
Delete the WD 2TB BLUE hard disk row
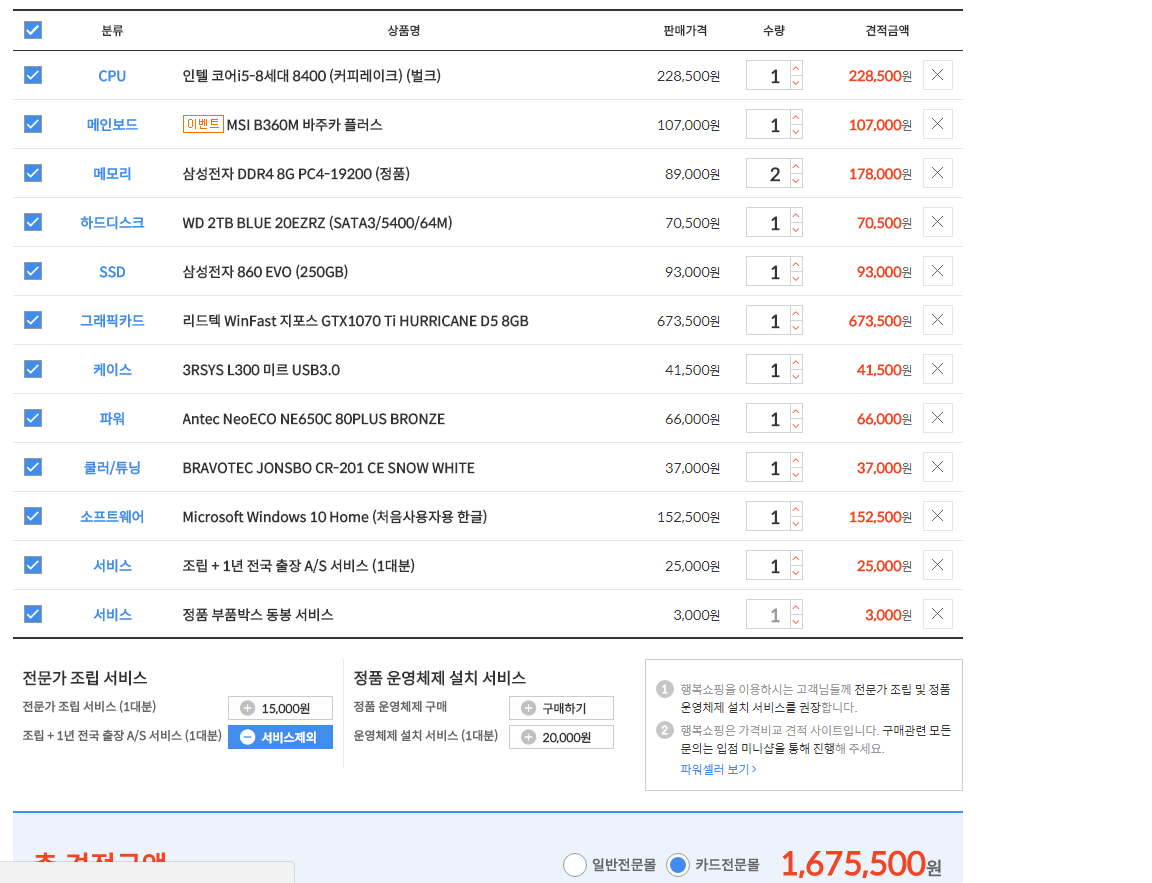[937, 222]
